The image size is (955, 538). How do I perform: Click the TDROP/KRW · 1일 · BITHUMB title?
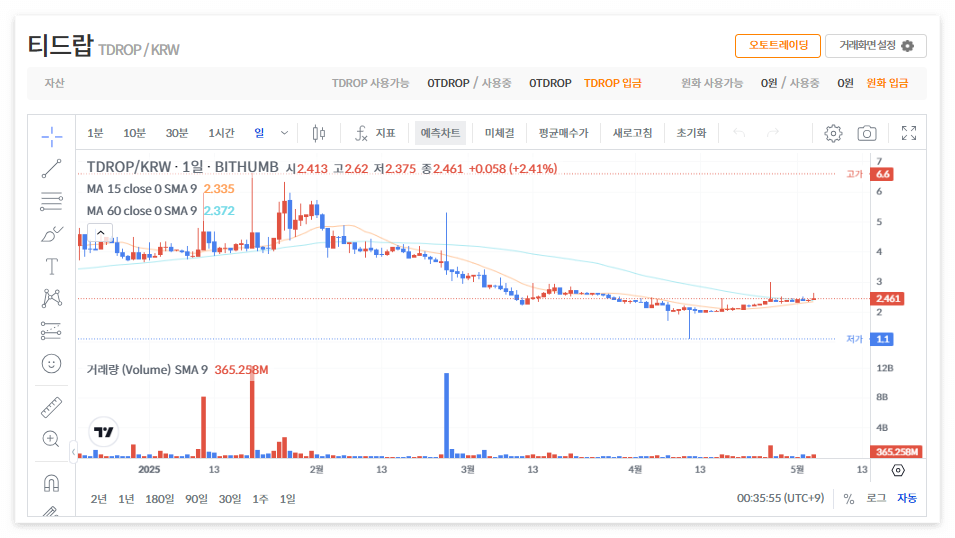point(183,167)
